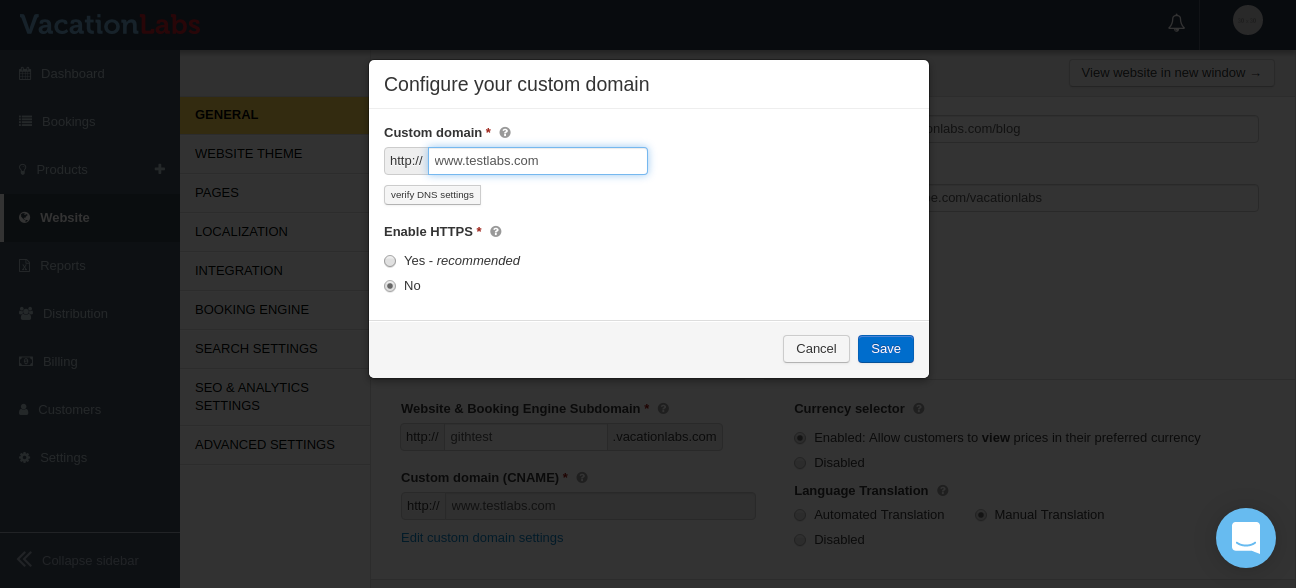Click the notification bell icon

pyautogui.click(x=1176, y=23)
